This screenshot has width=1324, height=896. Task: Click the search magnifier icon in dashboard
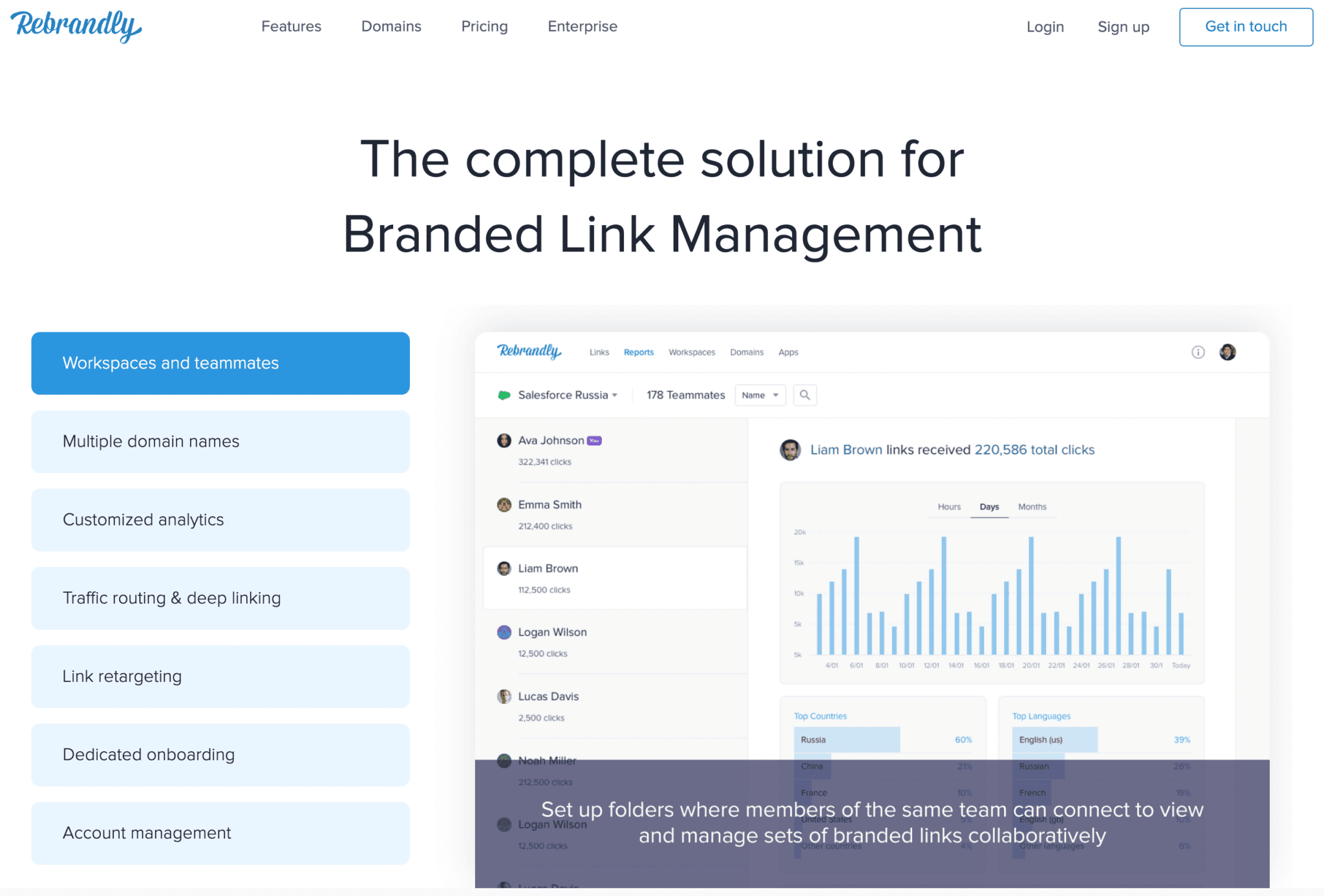tap(804, 395)
